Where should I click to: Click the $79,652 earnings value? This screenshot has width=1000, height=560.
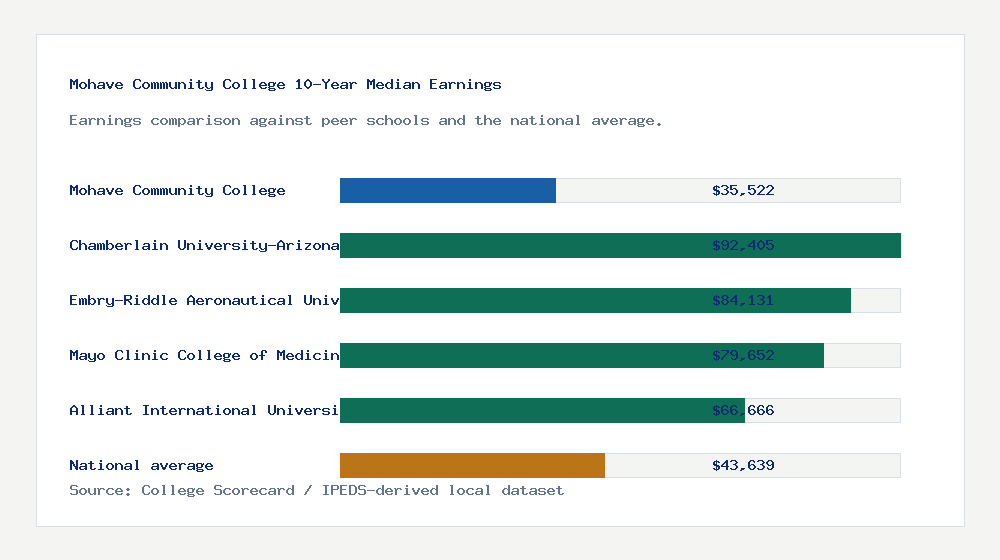click(743, 355)
